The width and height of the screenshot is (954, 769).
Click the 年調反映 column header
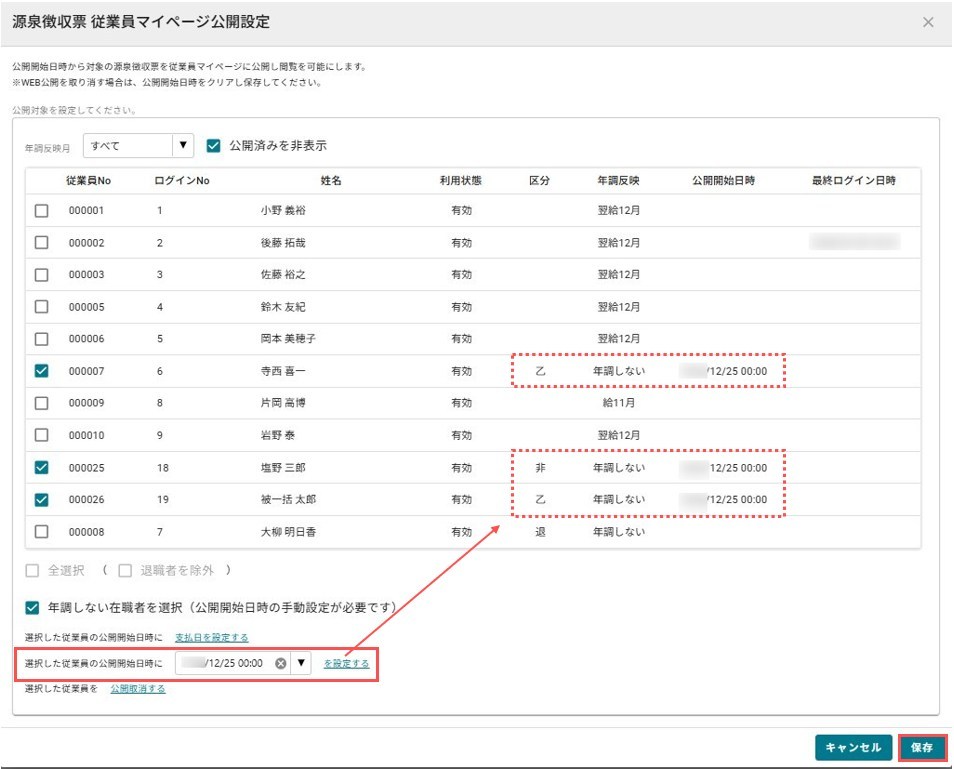(618, 180)
